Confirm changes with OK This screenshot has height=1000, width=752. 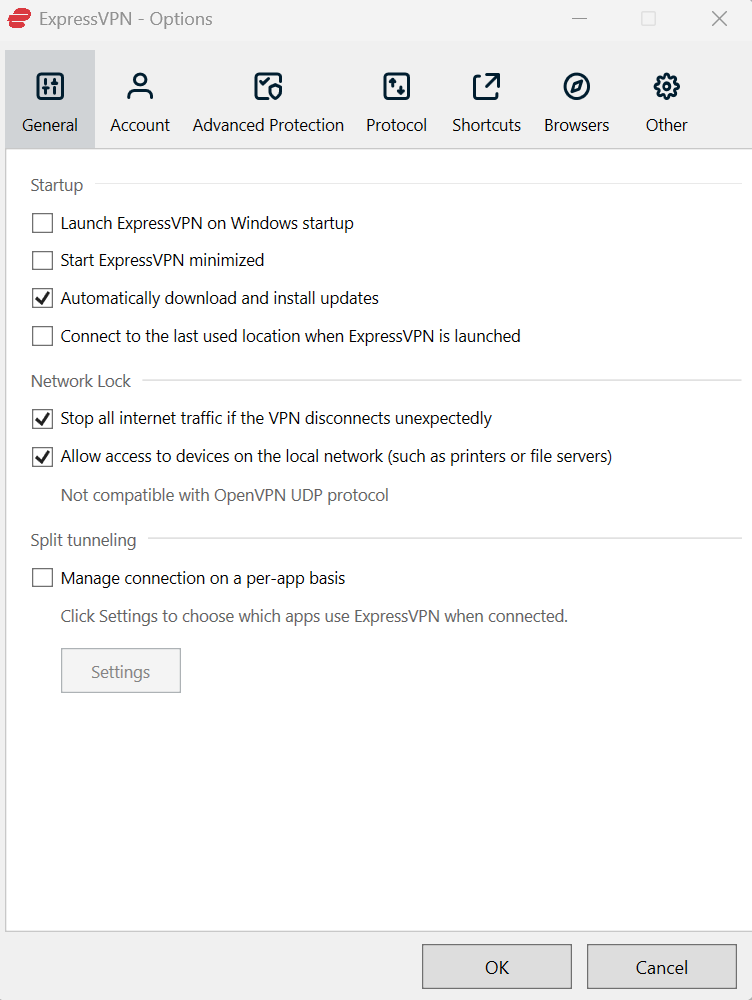[x=496, y=966]
